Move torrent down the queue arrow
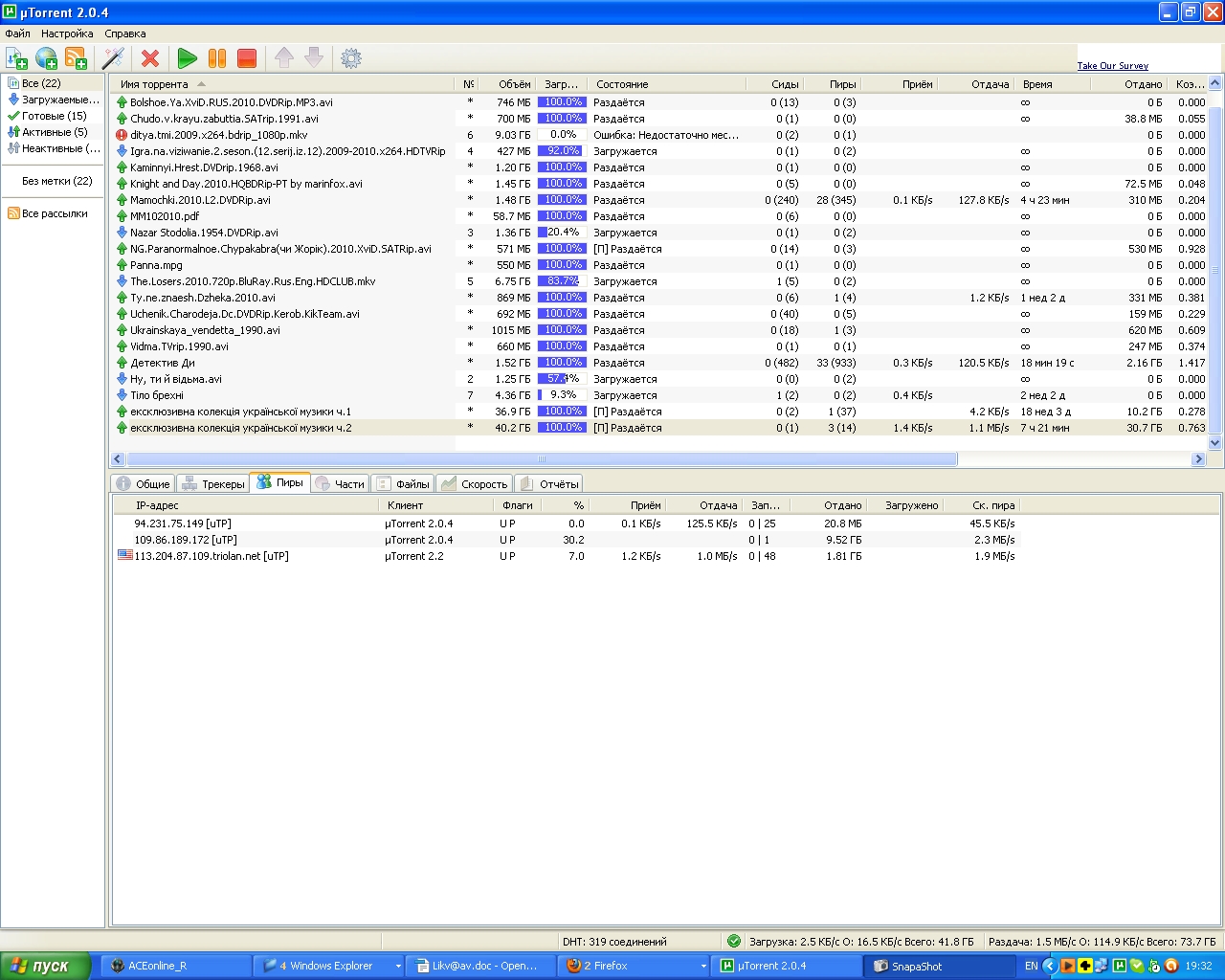The width and height of the screenshot is (1225, 980). (314, 58)
